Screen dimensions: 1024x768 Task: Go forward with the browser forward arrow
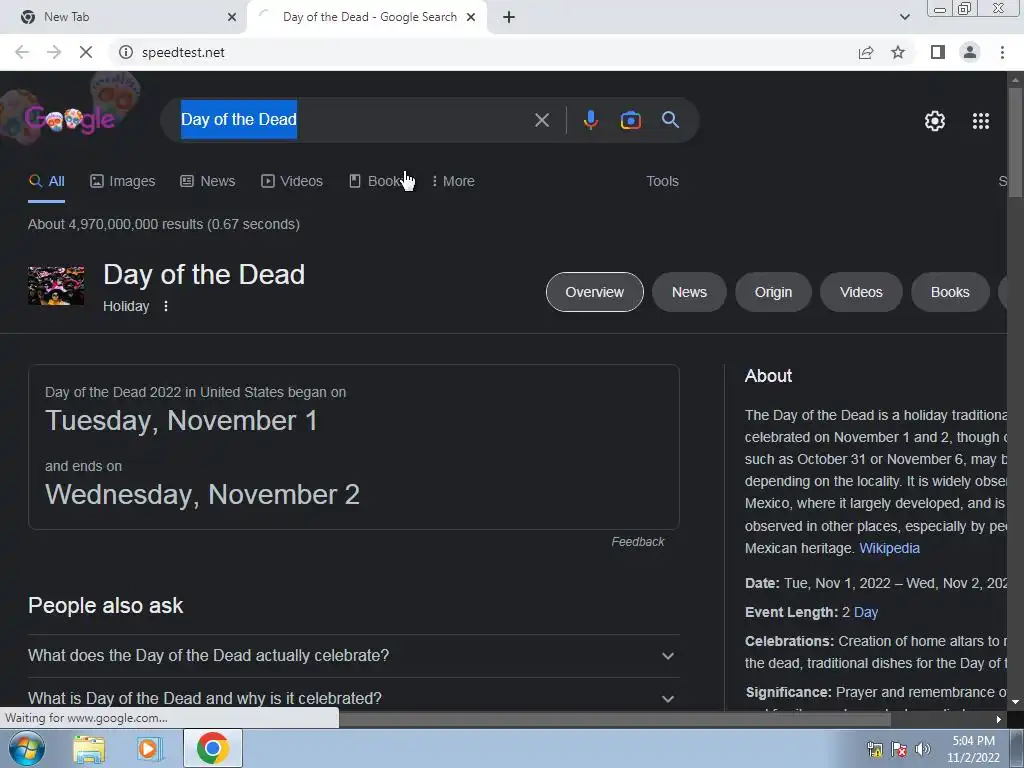point(54,52)
